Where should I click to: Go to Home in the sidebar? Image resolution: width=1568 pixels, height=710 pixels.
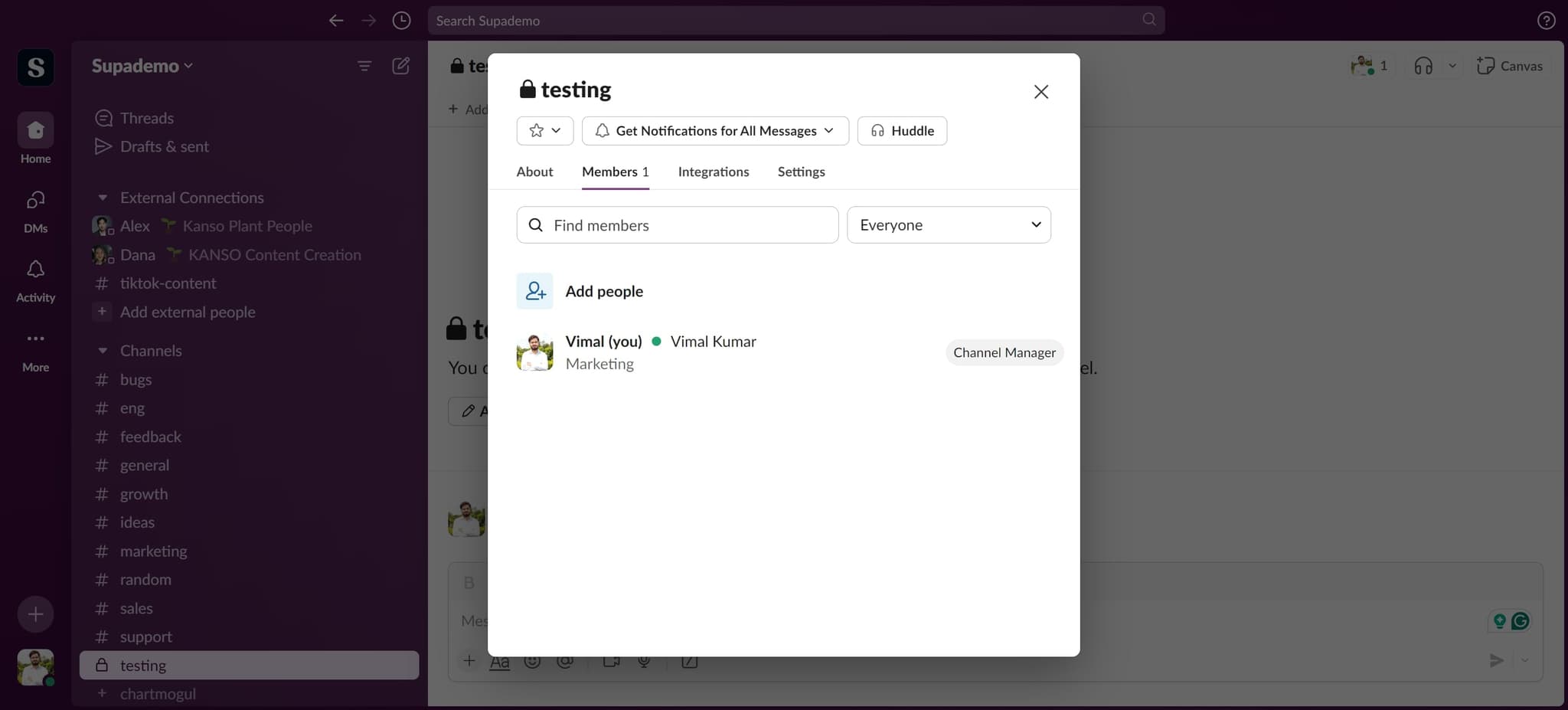(x=35, y=131)
